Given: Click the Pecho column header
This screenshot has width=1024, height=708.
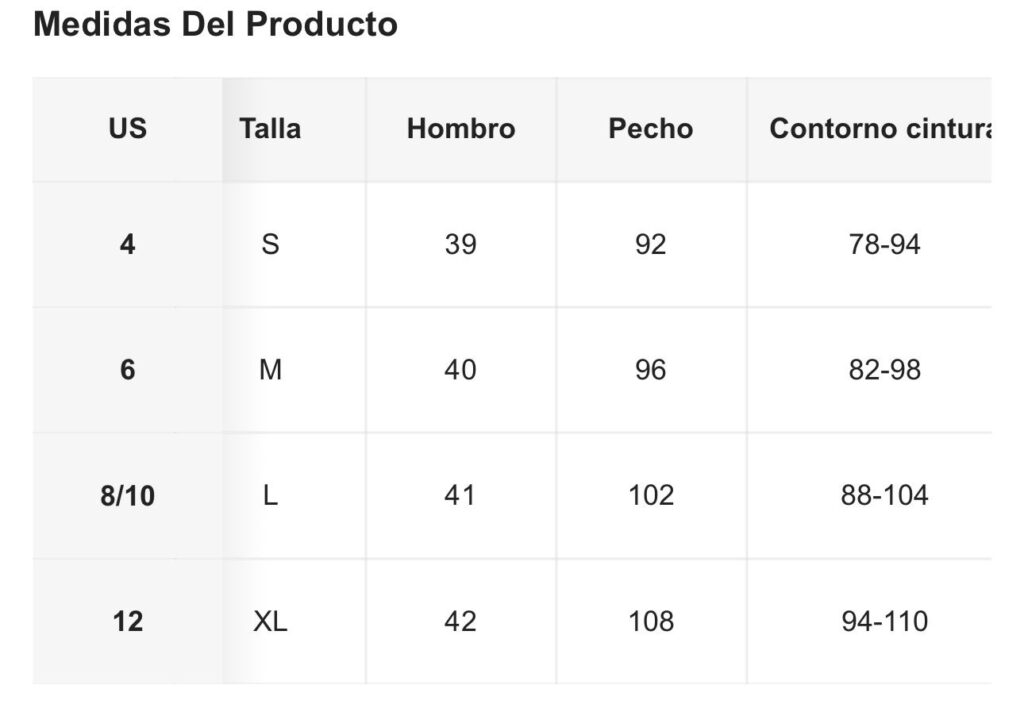Looking at the screenshot, I should (650, 129).
